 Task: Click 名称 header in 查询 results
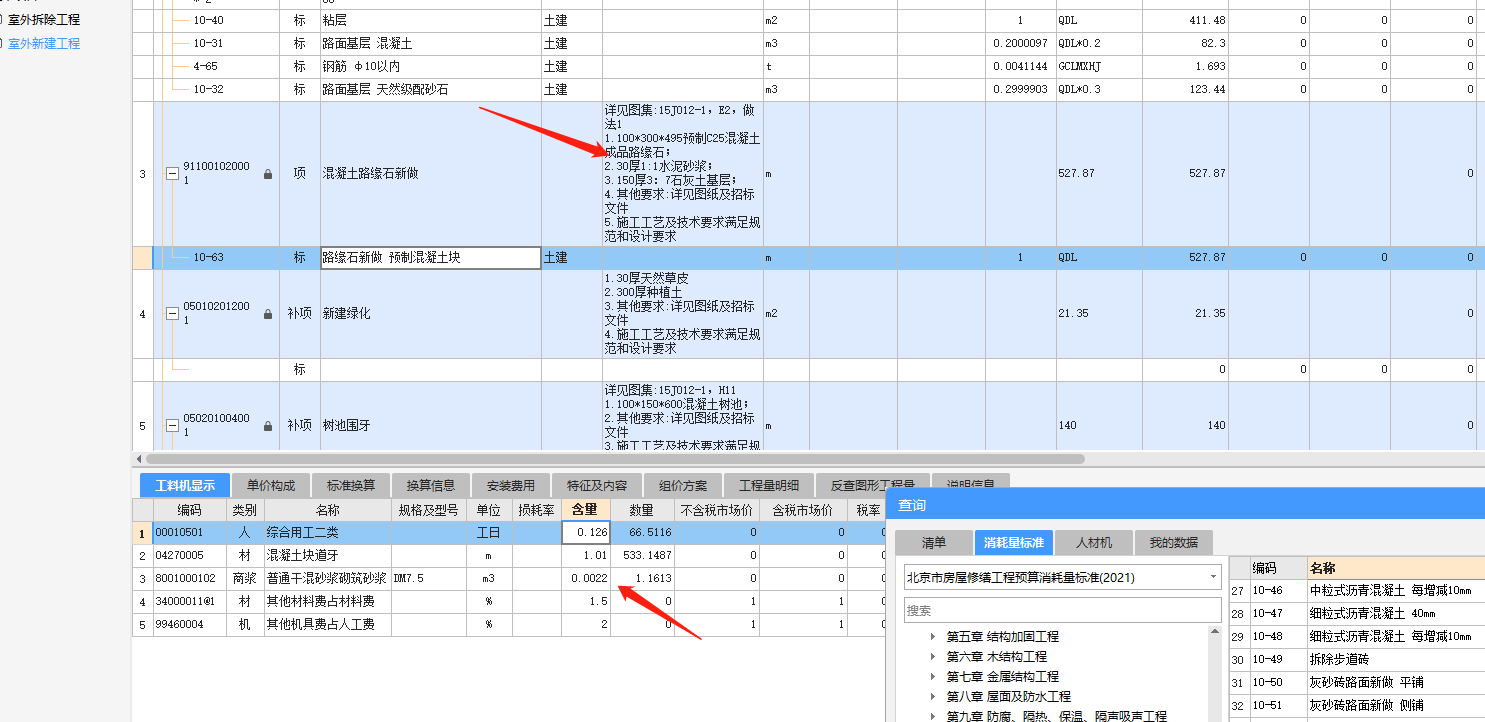point(1394,568)
